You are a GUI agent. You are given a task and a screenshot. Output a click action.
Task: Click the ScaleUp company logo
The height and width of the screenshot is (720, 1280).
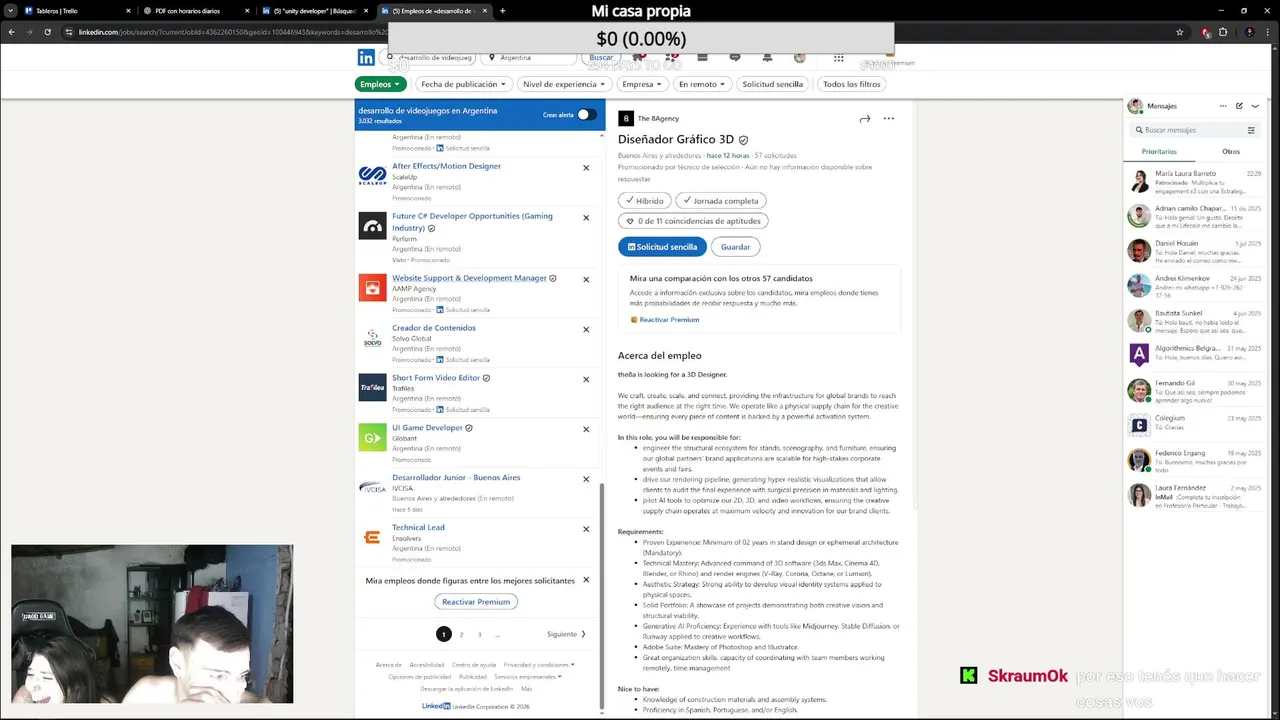[x=372, y=176]
